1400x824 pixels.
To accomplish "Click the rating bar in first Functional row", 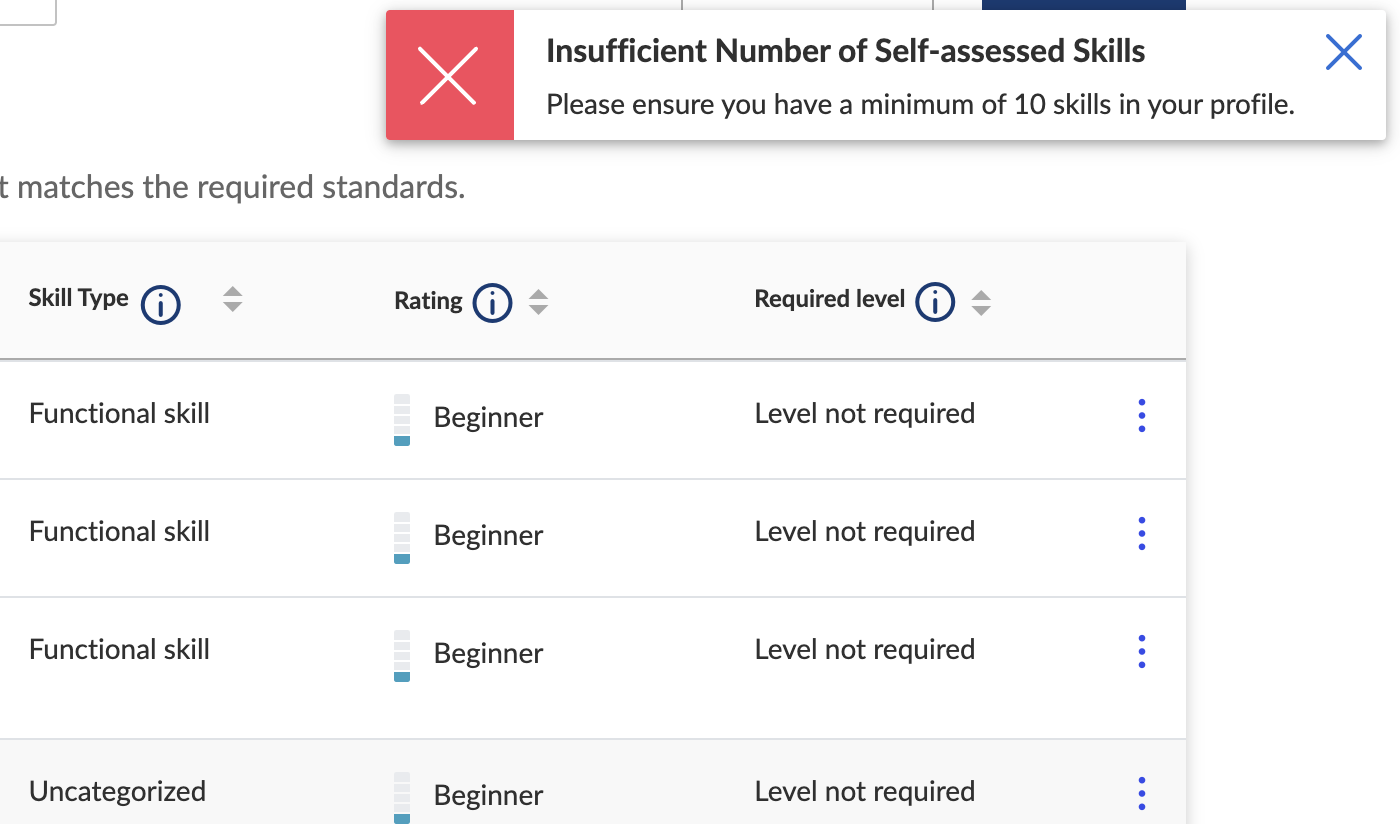I will (x=402, y=420).
